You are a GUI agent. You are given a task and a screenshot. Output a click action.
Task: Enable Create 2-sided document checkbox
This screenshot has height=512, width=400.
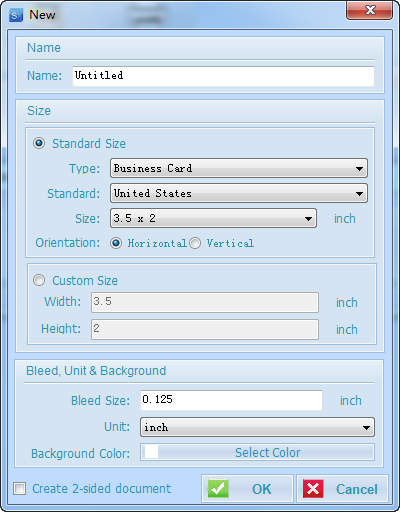[x=19, y=489]
